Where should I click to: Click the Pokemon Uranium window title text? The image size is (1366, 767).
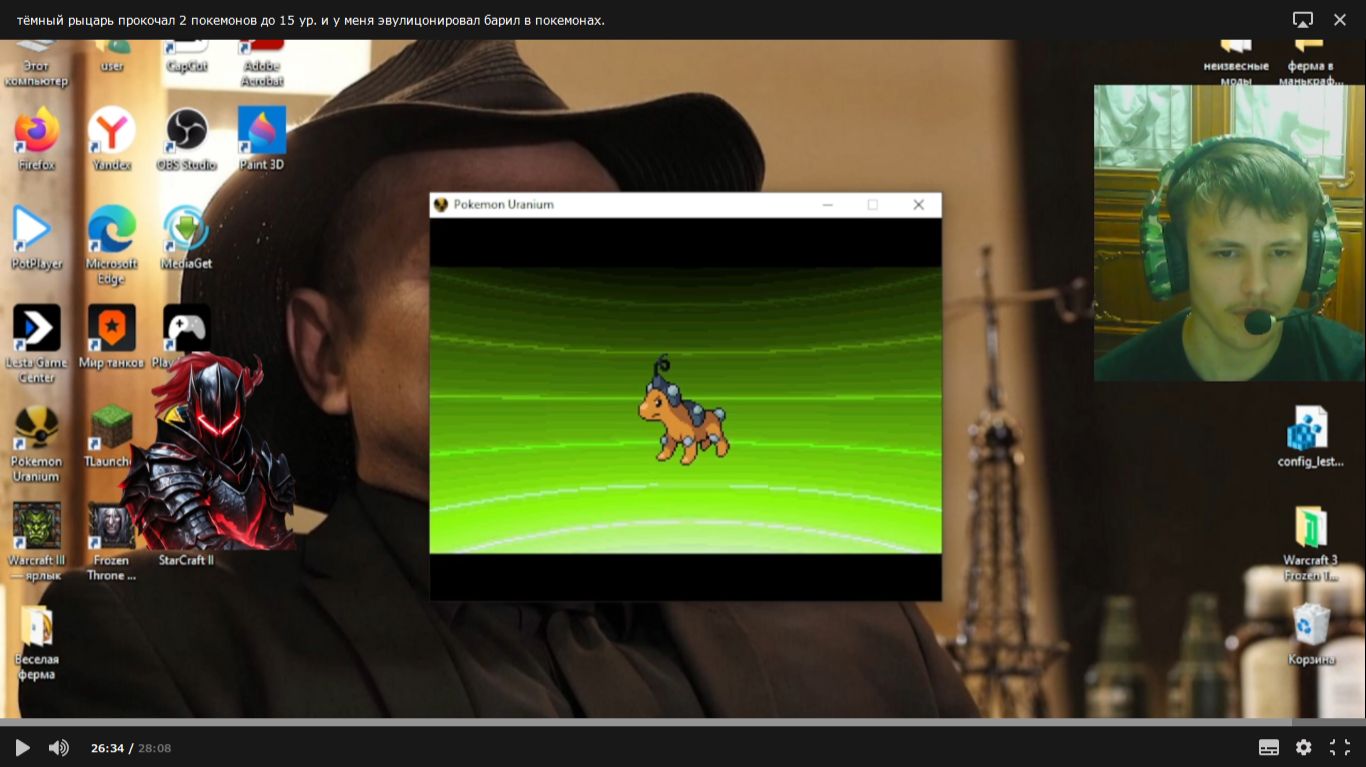[504, 205]
